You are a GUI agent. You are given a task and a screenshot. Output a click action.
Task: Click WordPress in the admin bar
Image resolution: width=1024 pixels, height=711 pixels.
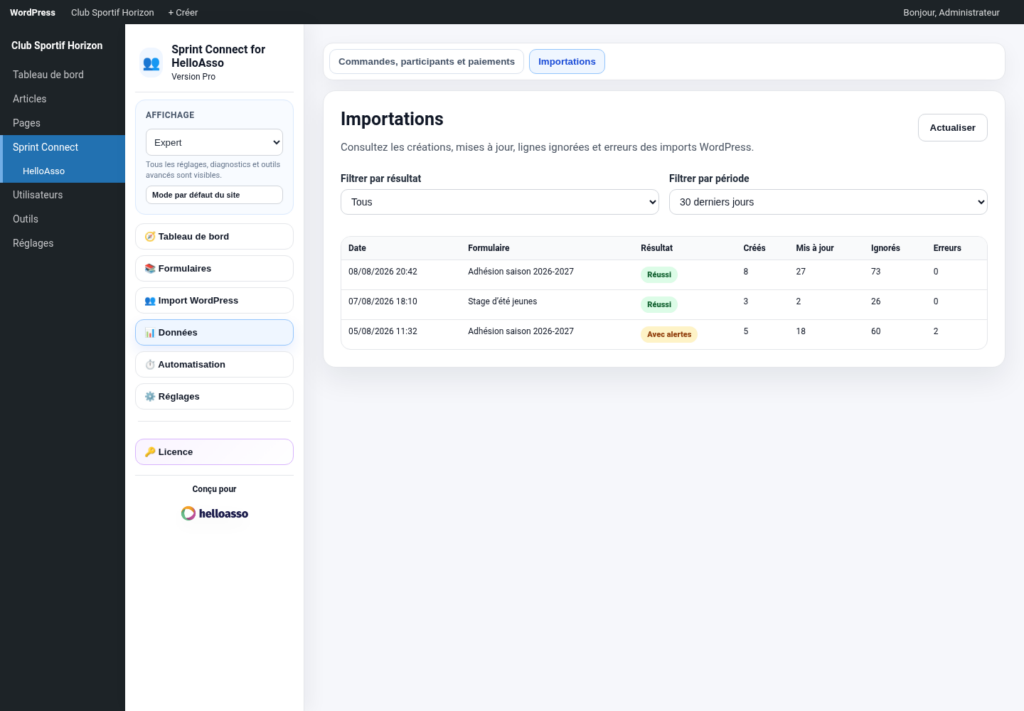pos(33,12)
